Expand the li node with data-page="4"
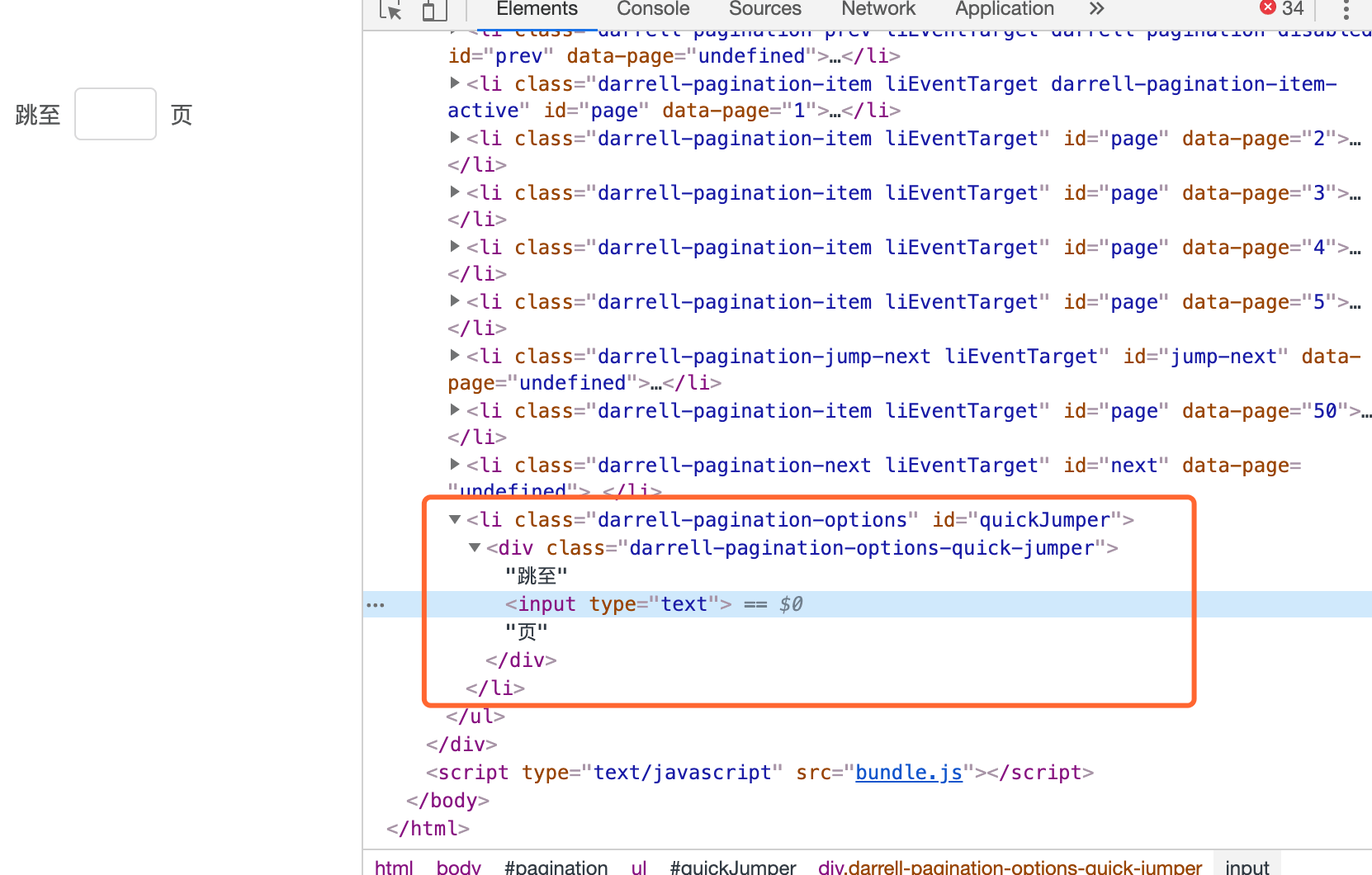 [x=455, y=246]
